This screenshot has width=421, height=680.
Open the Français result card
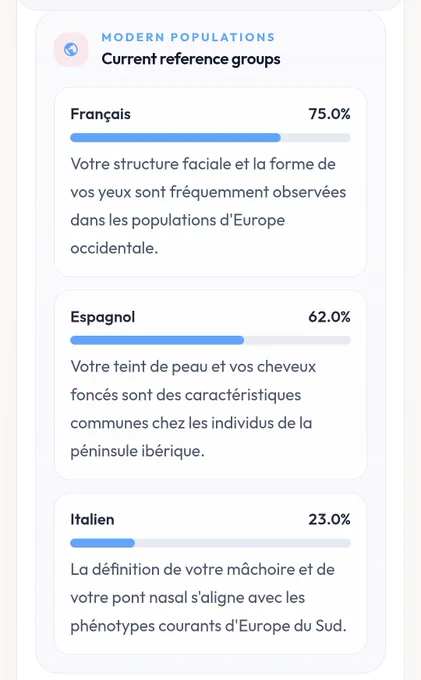pyautogui.click(x=210, y=182)
